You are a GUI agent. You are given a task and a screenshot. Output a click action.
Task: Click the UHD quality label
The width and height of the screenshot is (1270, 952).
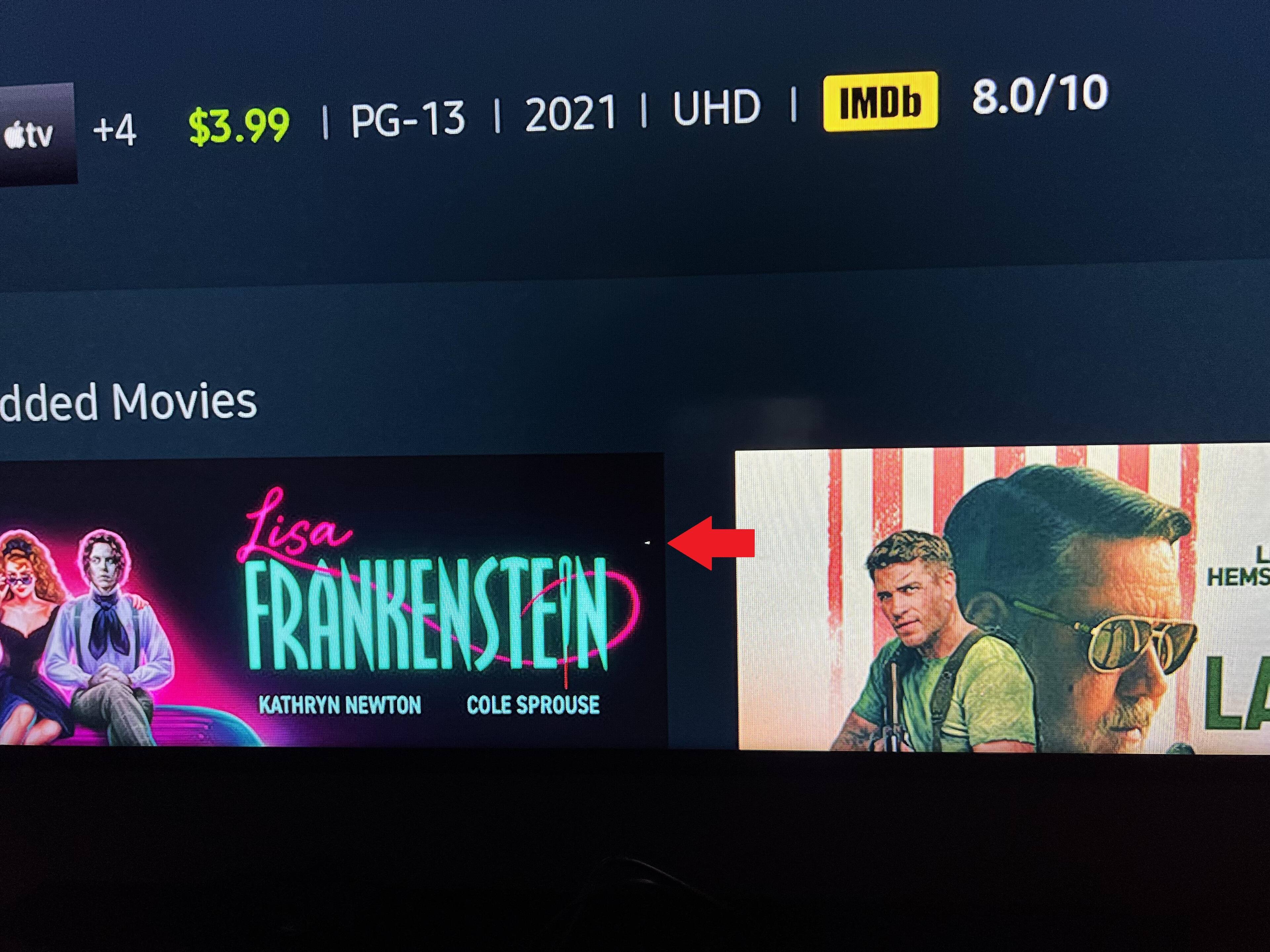tap(717, 107)
